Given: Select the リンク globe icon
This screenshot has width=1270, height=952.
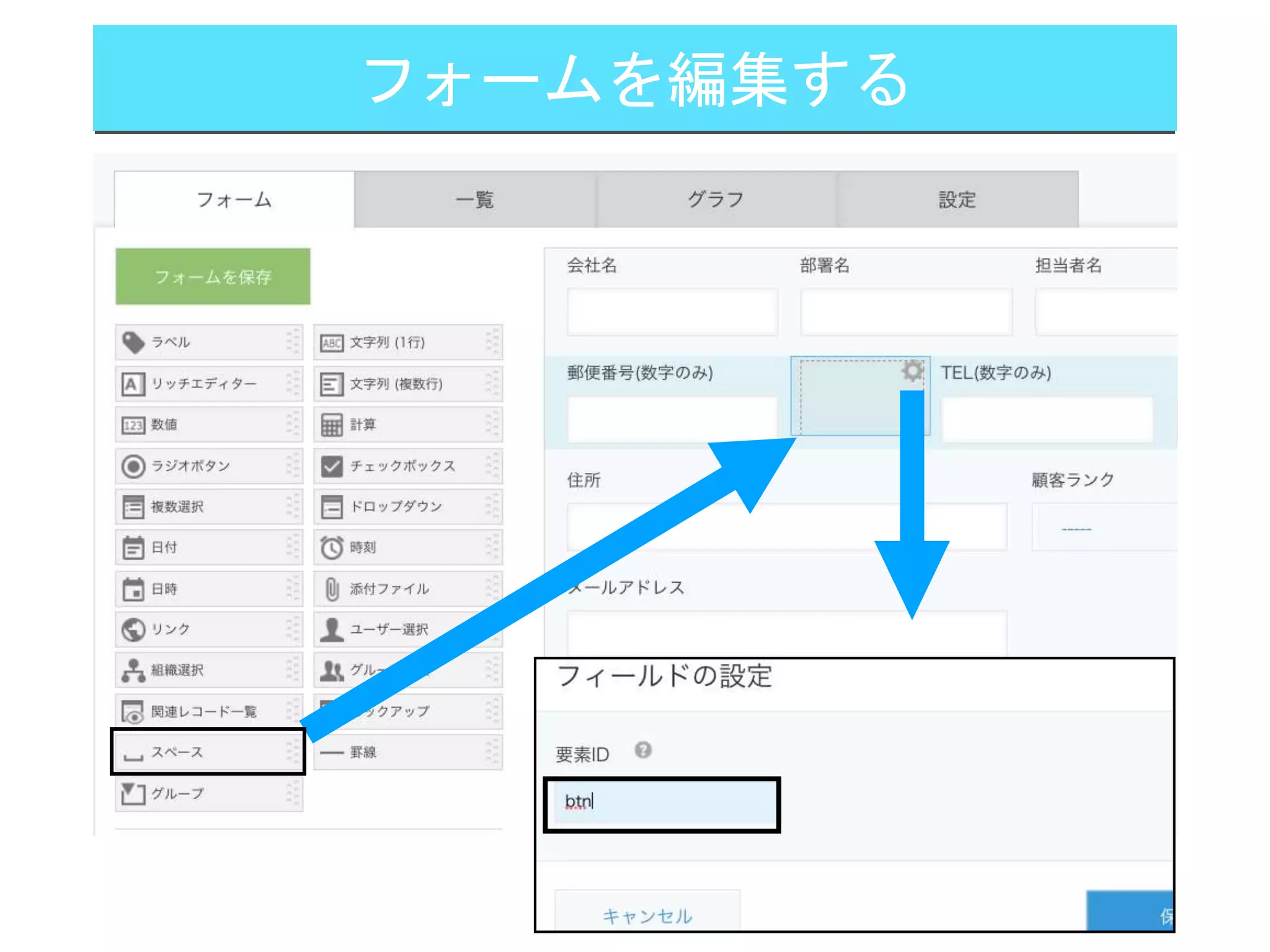Looking at the screenshot, I should 133,630.
